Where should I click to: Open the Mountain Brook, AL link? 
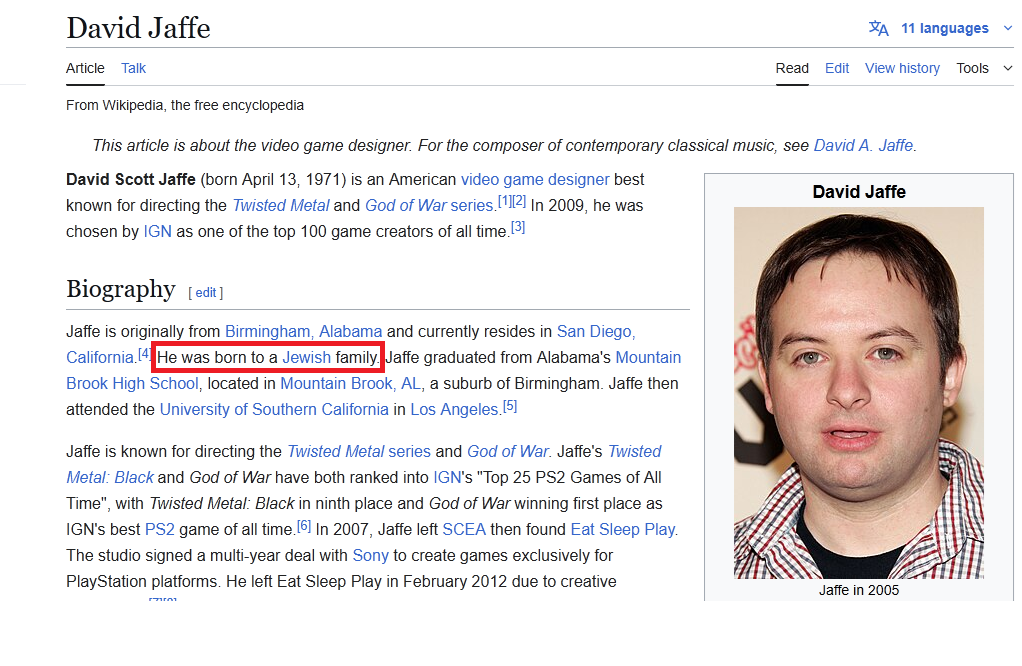(351, 383)
